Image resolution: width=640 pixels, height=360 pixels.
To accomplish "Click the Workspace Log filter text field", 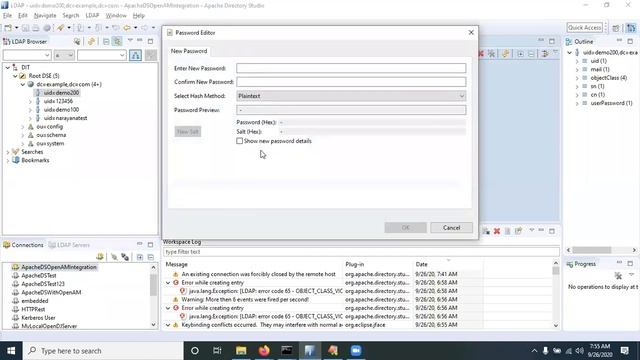I will pos(361,252).
